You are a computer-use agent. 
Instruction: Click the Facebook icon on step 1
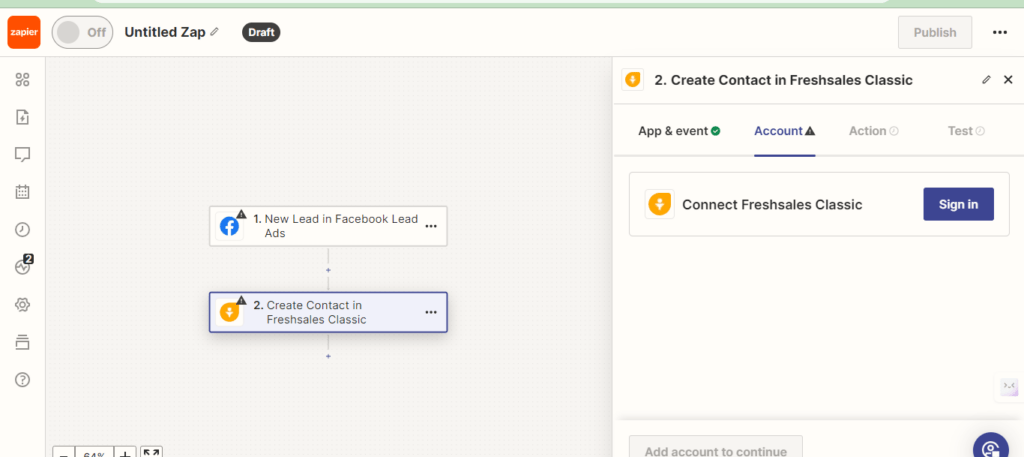[229, 227]
